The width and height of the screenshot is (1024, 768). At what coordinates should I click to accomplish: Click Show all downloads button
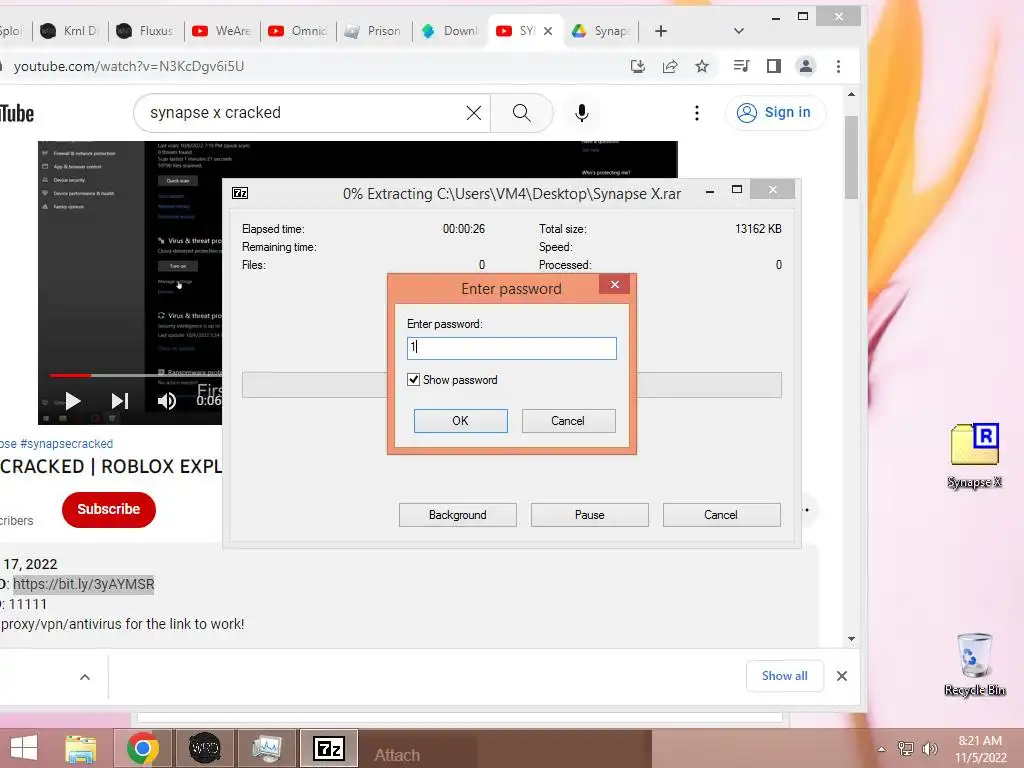pyautogui.click(x=784, y=676)
